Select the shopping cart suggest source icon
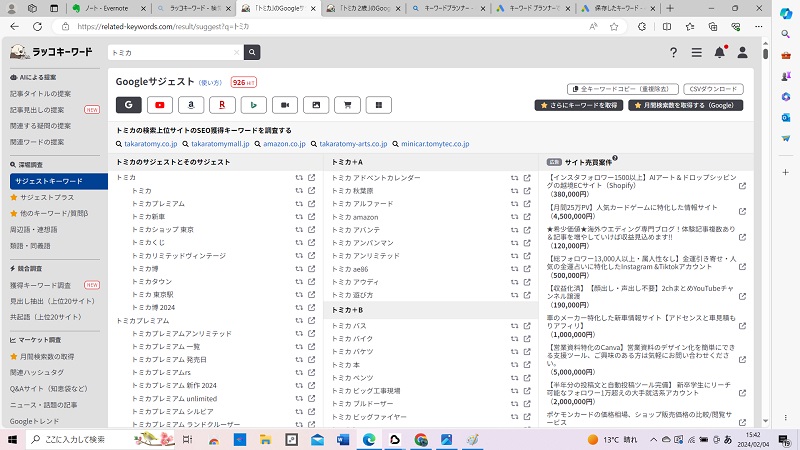The image size is (800, 450). 347,105
